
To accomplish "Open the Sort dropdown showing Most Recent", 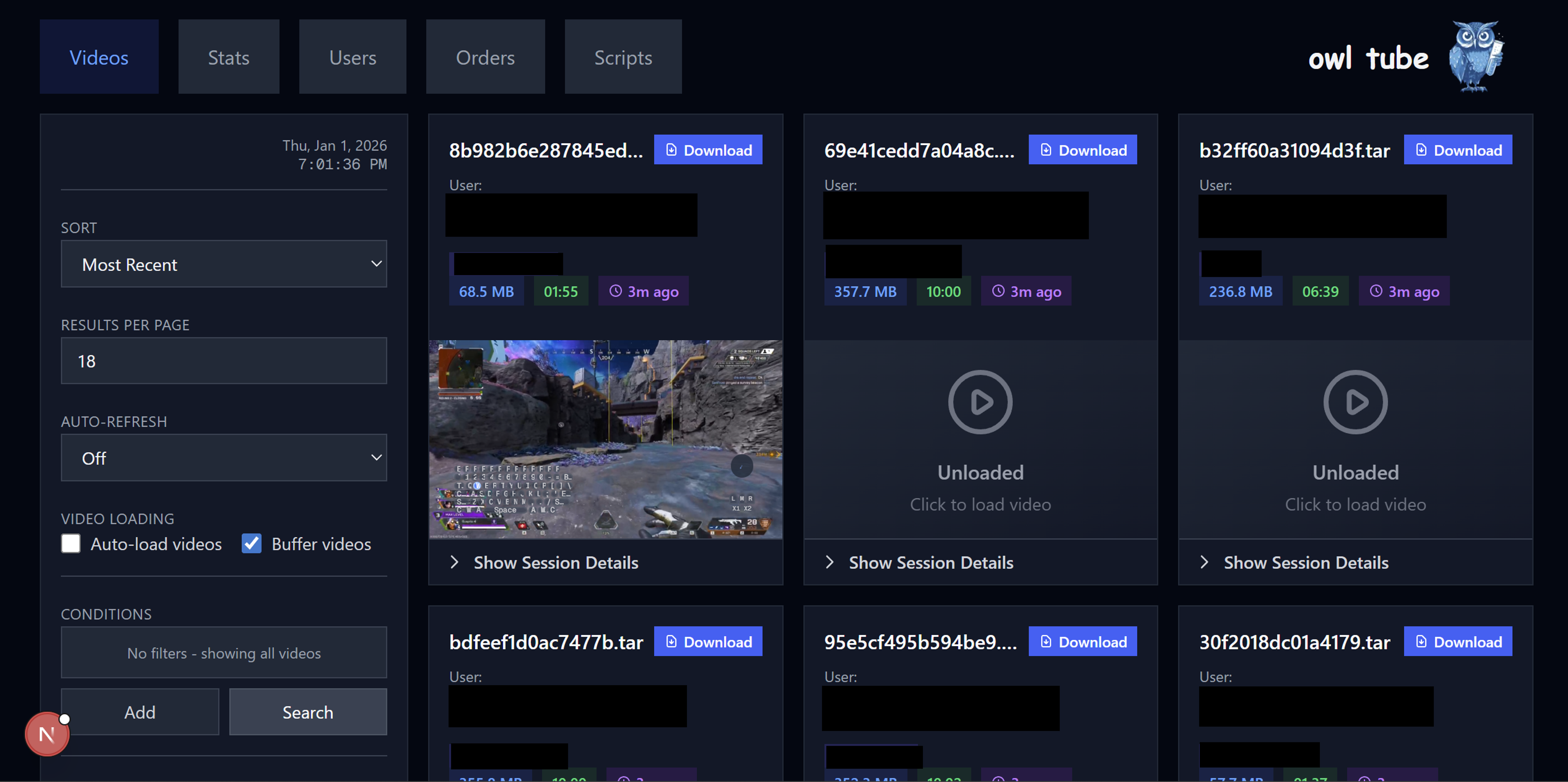I will (224, 264).
